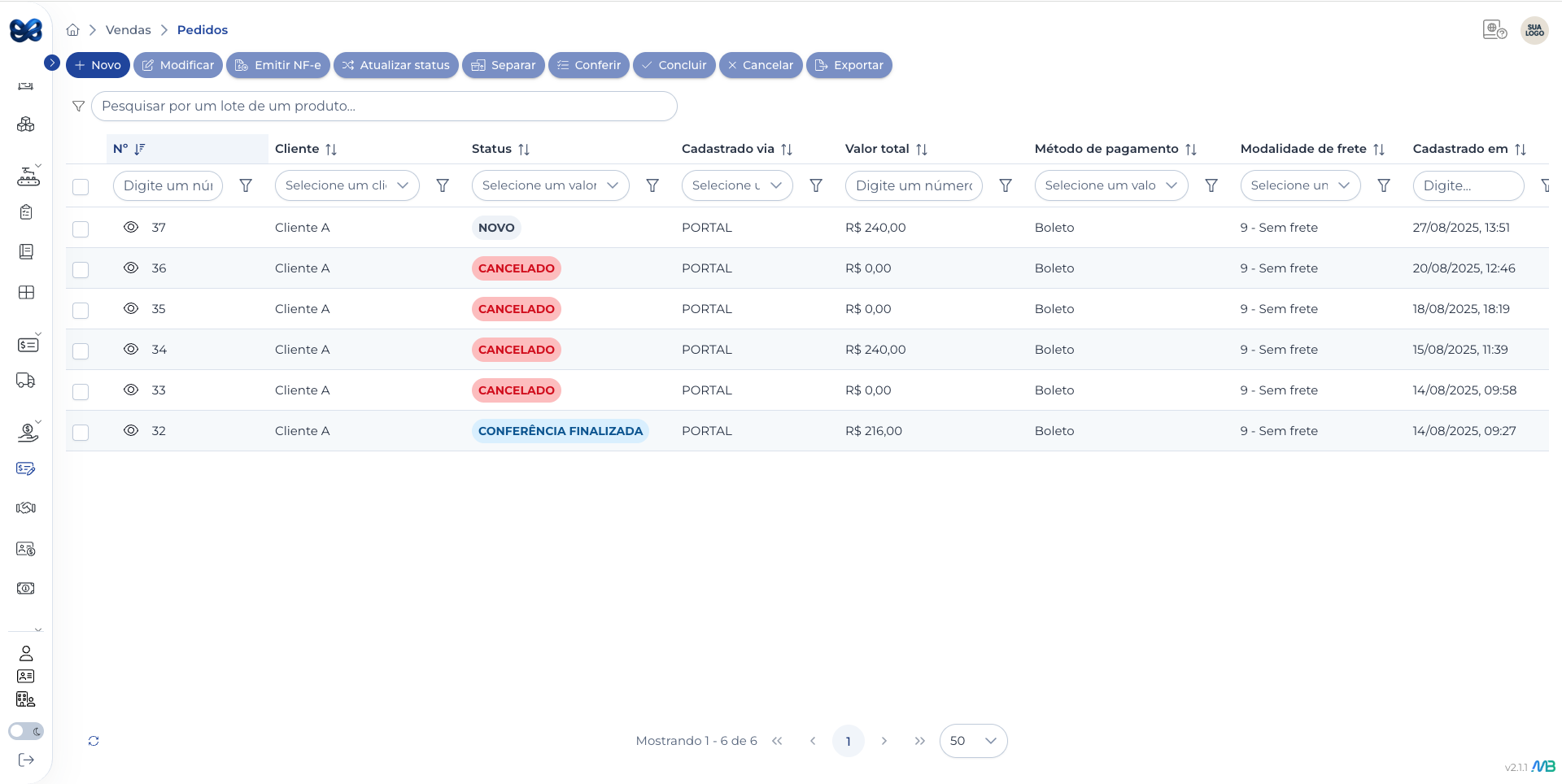Click the logout icon in sidebar
1562x784 pixels.
click(x=26, y=760)
